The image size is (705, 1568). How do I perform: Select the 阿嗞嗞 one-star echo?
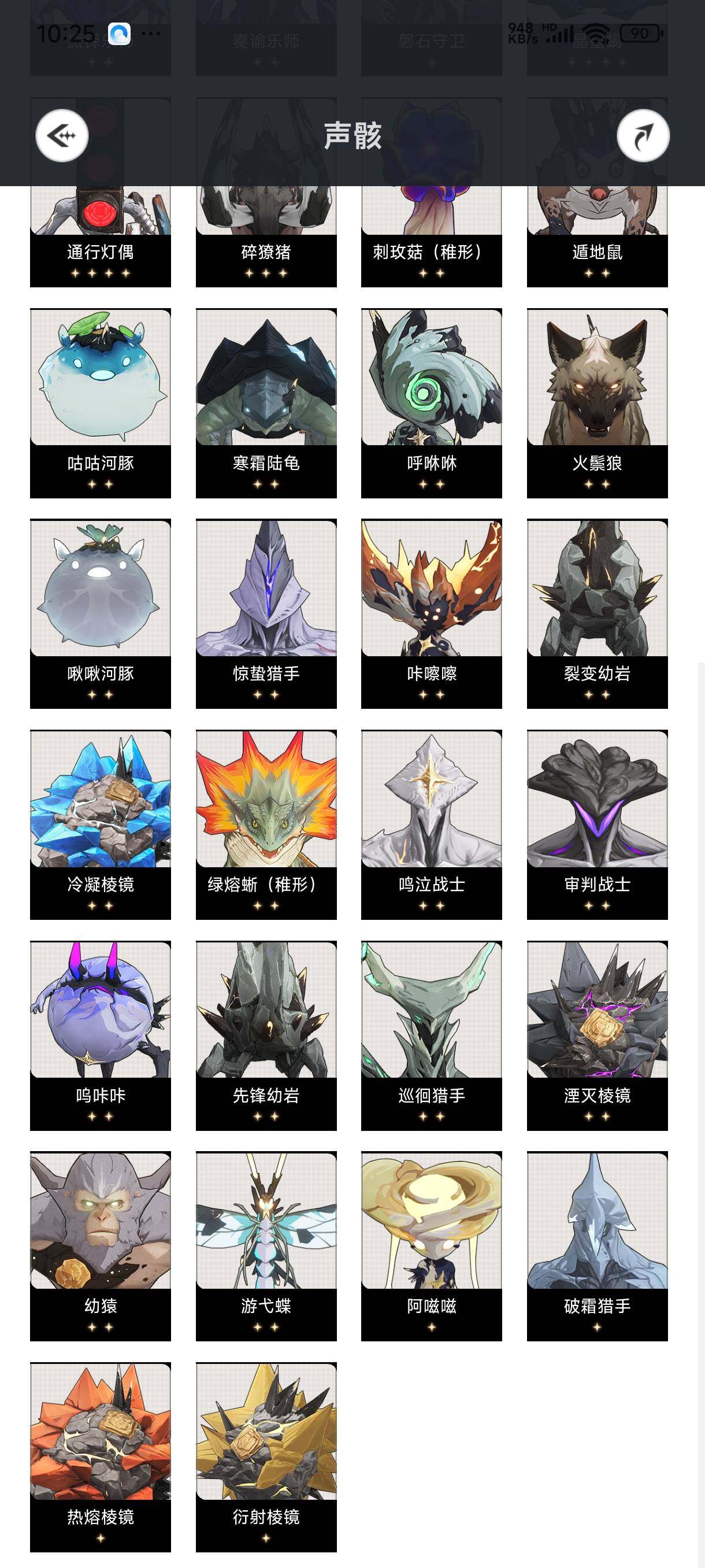(431, 1246)
